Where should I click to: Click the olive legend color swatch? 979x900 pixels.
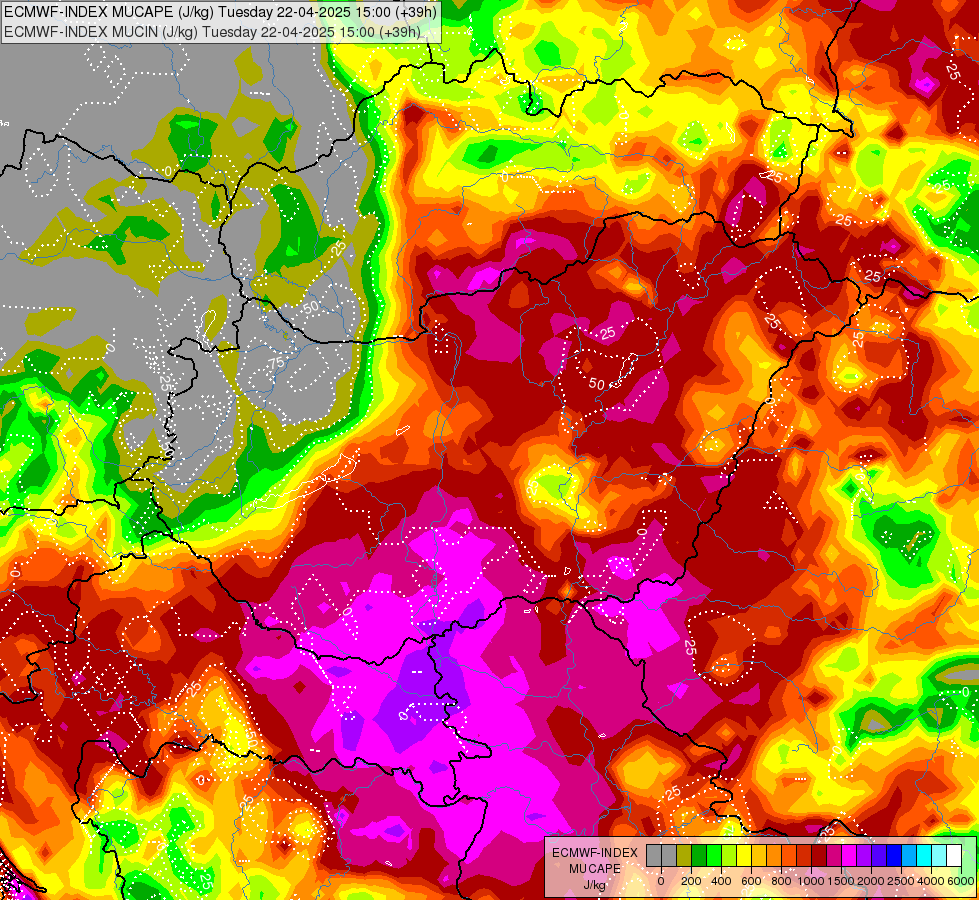[x=684, y=855]
